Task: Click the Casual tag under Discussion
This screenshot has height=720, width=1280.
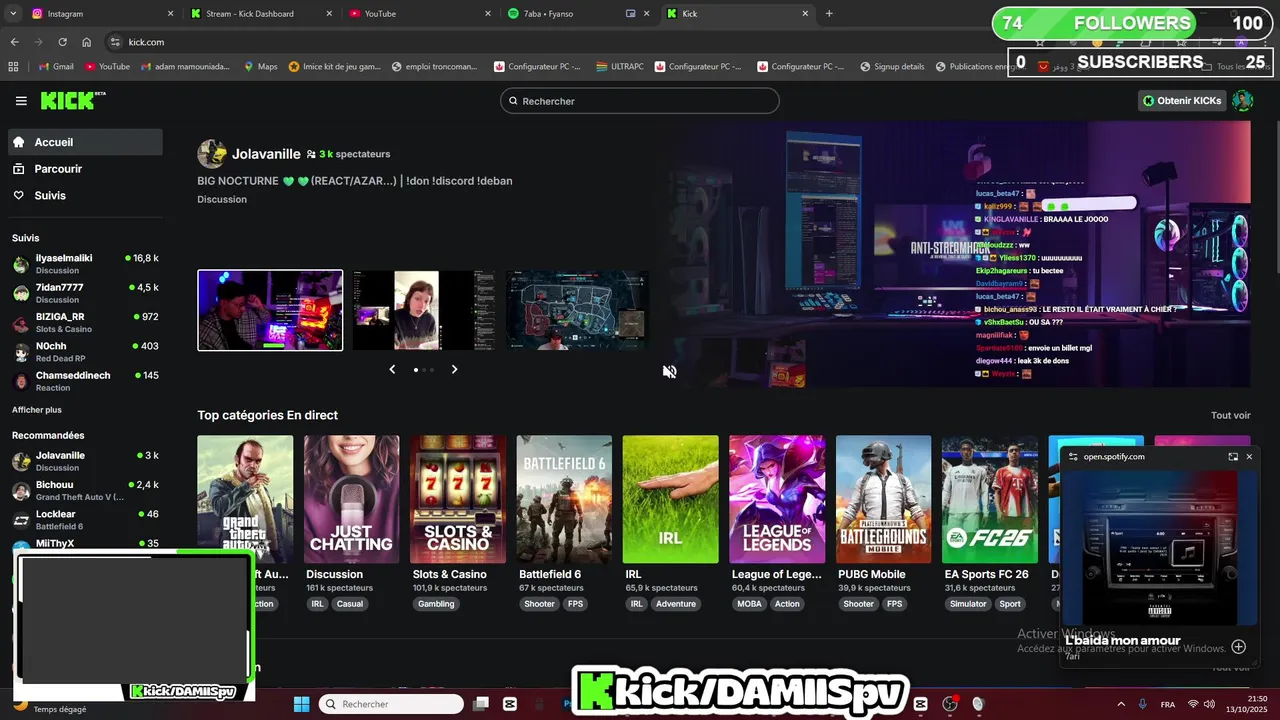Action: click(x=350, y=604)
